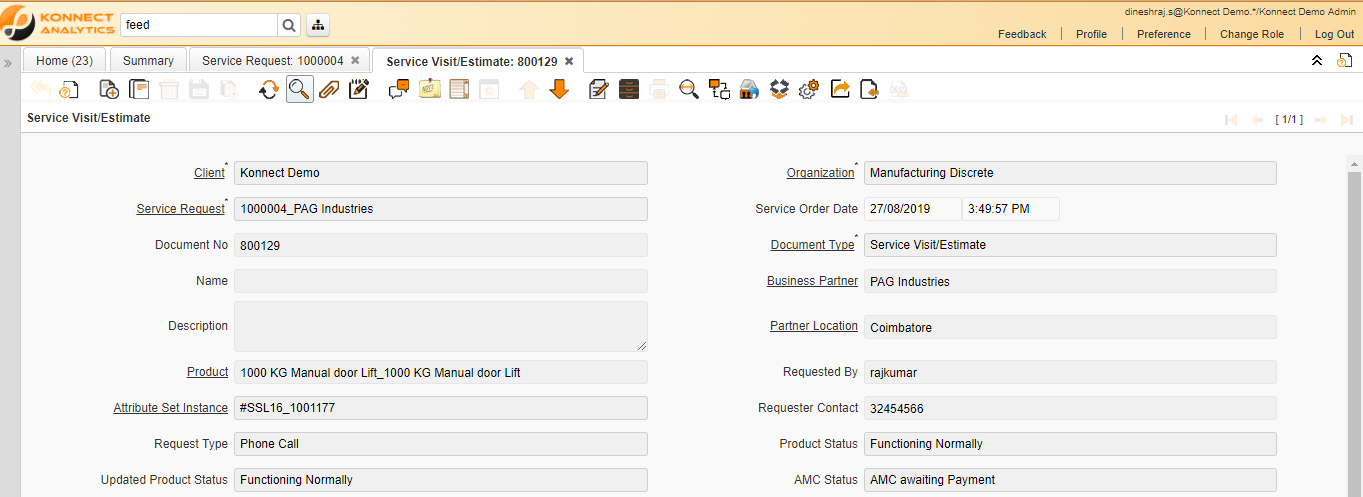
Task: Click the vertical scrollbar of the form
Action: point(1354,325)
